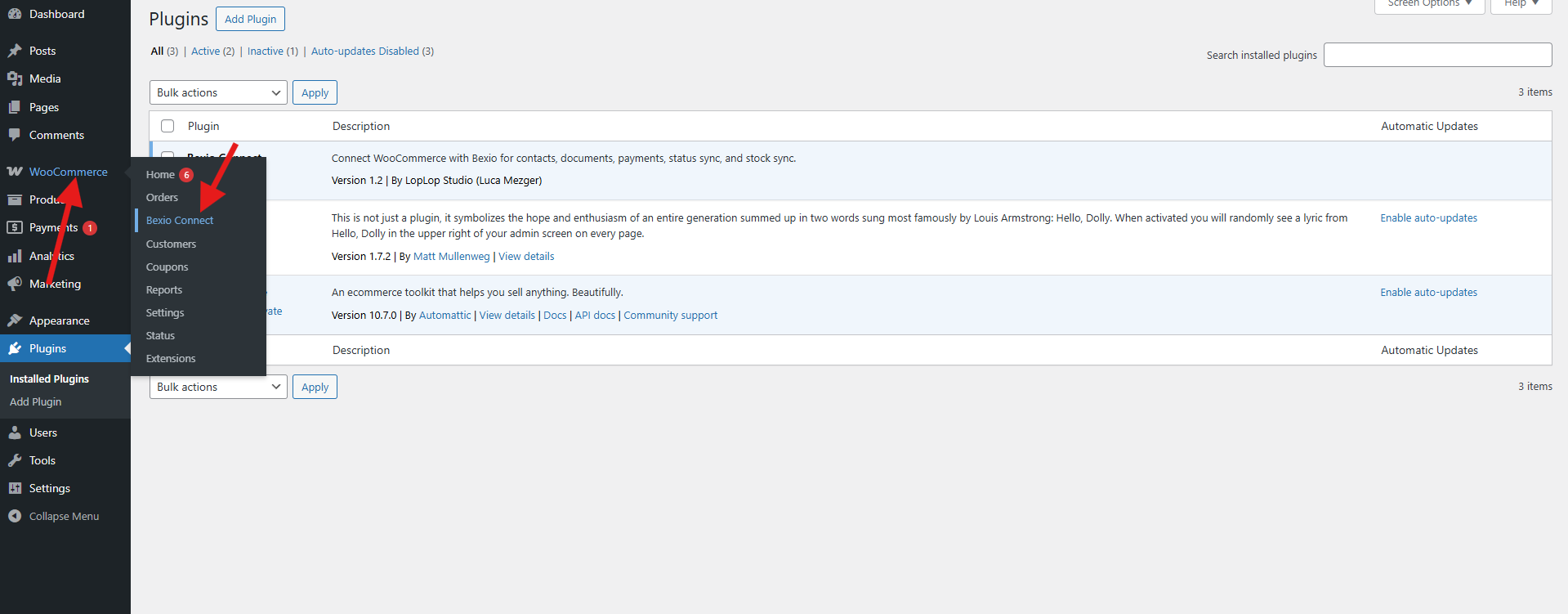Screen dimensions: 1568x614
Task: Click the Payments dollar icon
Action: [15, 227]
